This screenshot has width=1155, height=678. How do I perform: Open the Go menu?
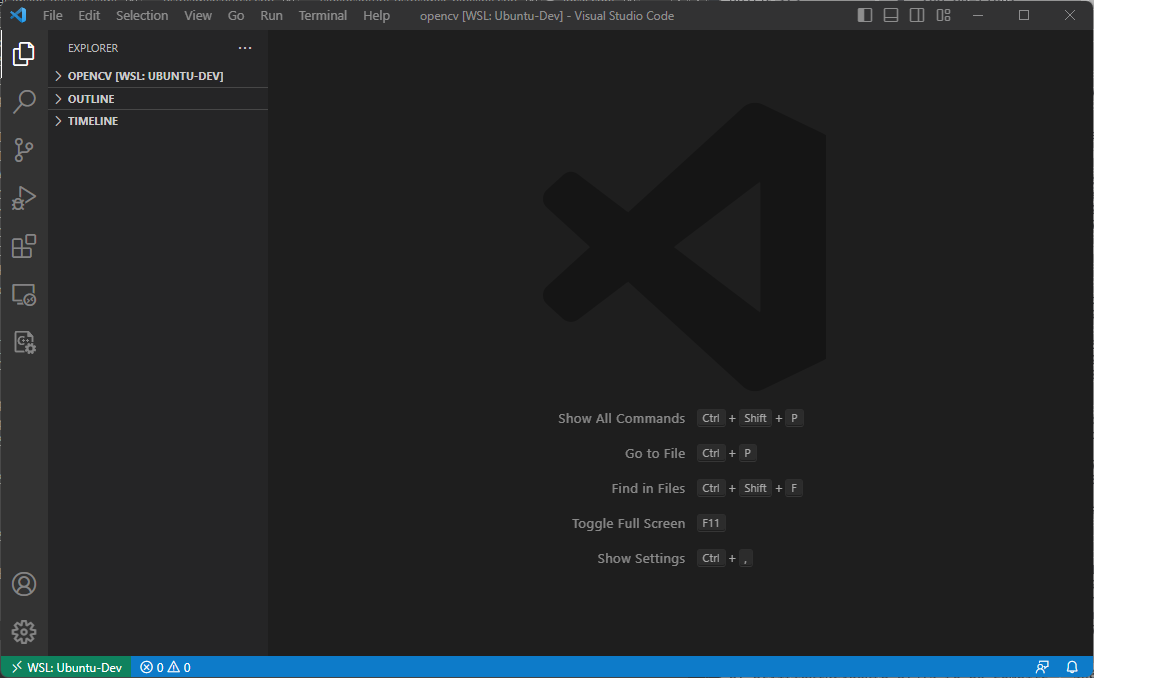coord(236,15)
